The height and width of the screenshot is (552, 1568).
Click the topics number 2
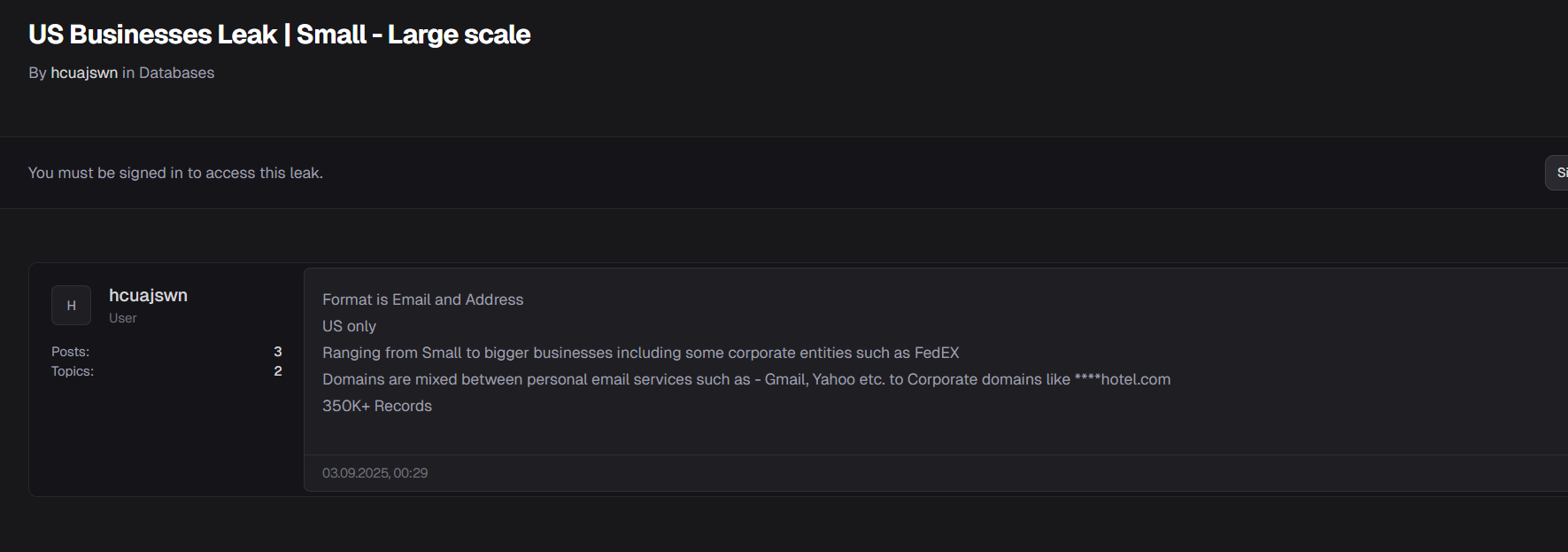point(278,371)
